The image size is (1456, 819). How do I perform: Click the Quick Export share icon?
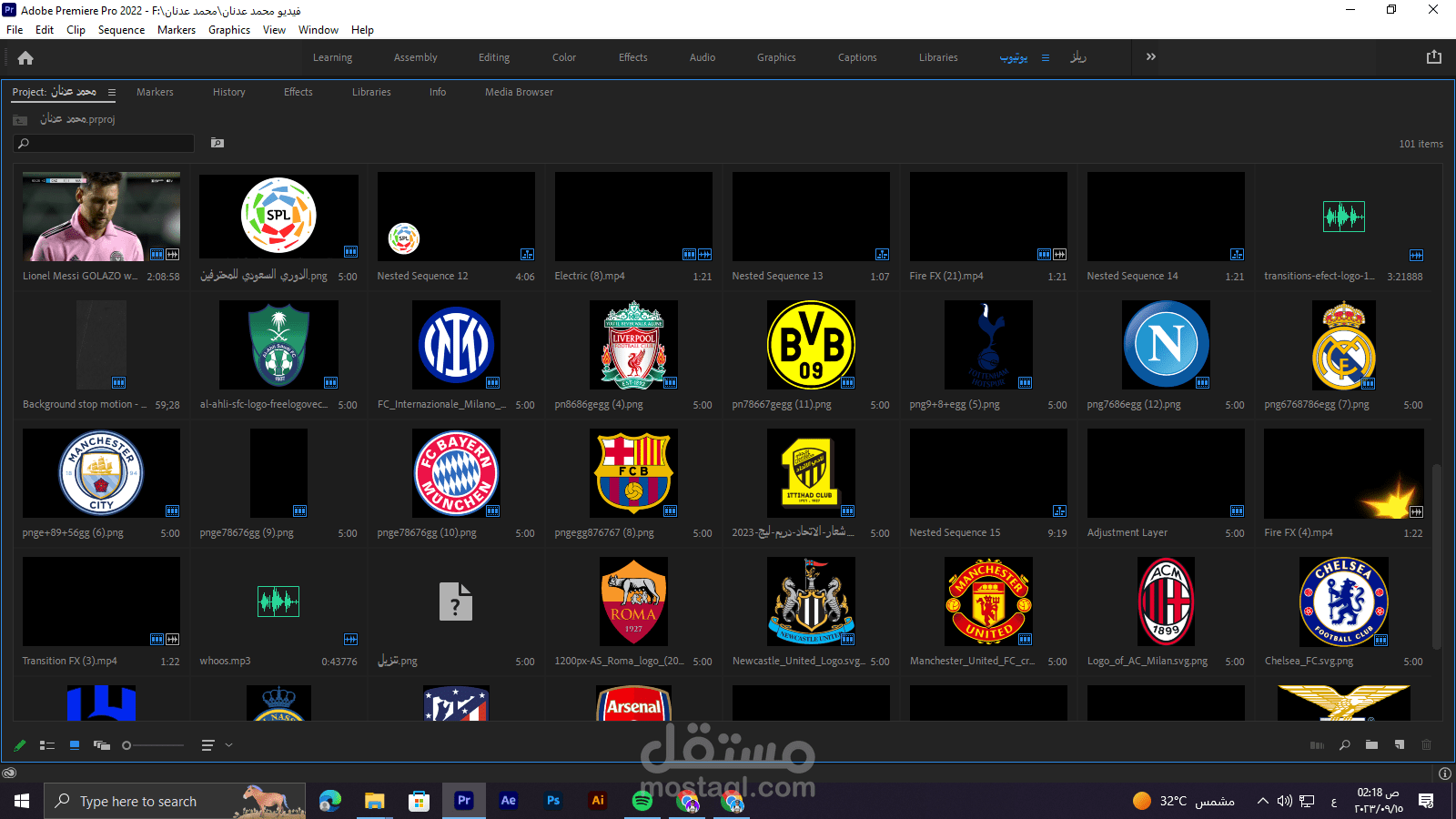click(1434, 56)
